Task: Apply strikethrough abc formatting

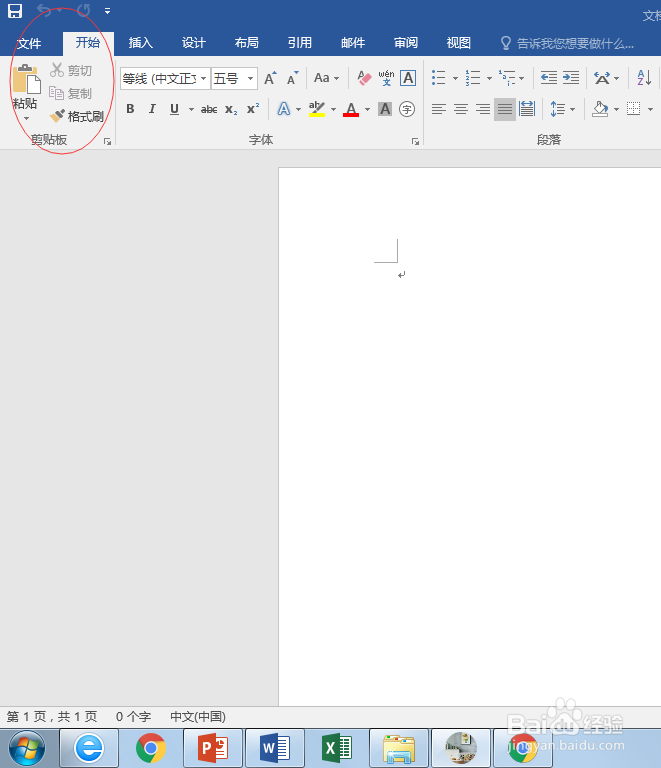Action: click(x=209, y=109)
